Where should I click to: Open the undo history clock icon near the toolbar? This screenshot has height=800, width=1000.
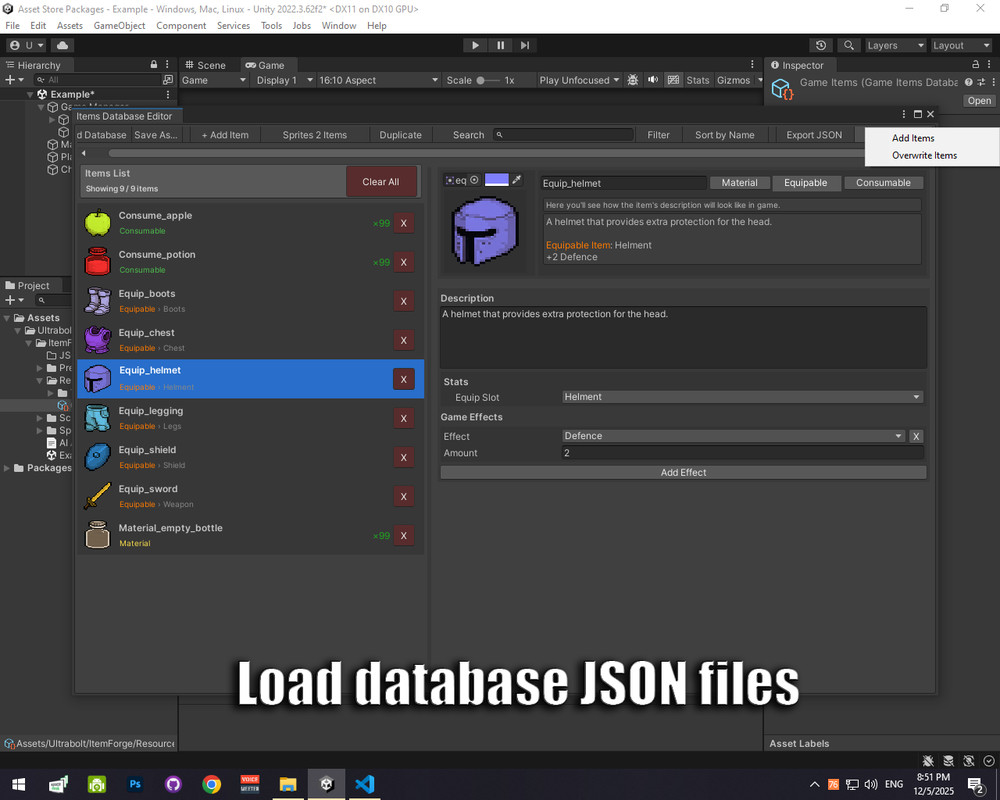[820, 45]
